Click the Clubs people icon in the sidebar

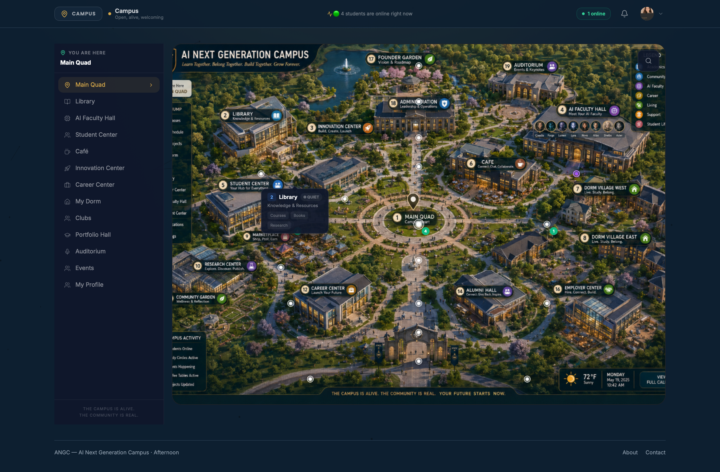[x=67, y=218]
